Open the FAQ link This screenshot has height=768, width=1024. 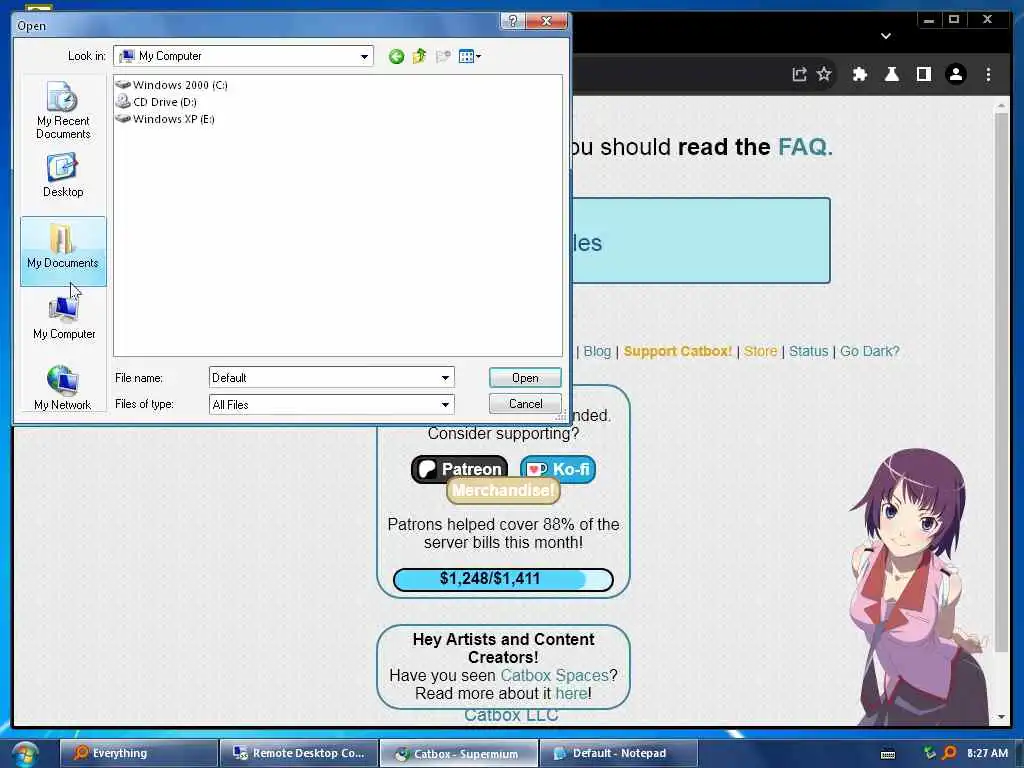pos(805,147)
